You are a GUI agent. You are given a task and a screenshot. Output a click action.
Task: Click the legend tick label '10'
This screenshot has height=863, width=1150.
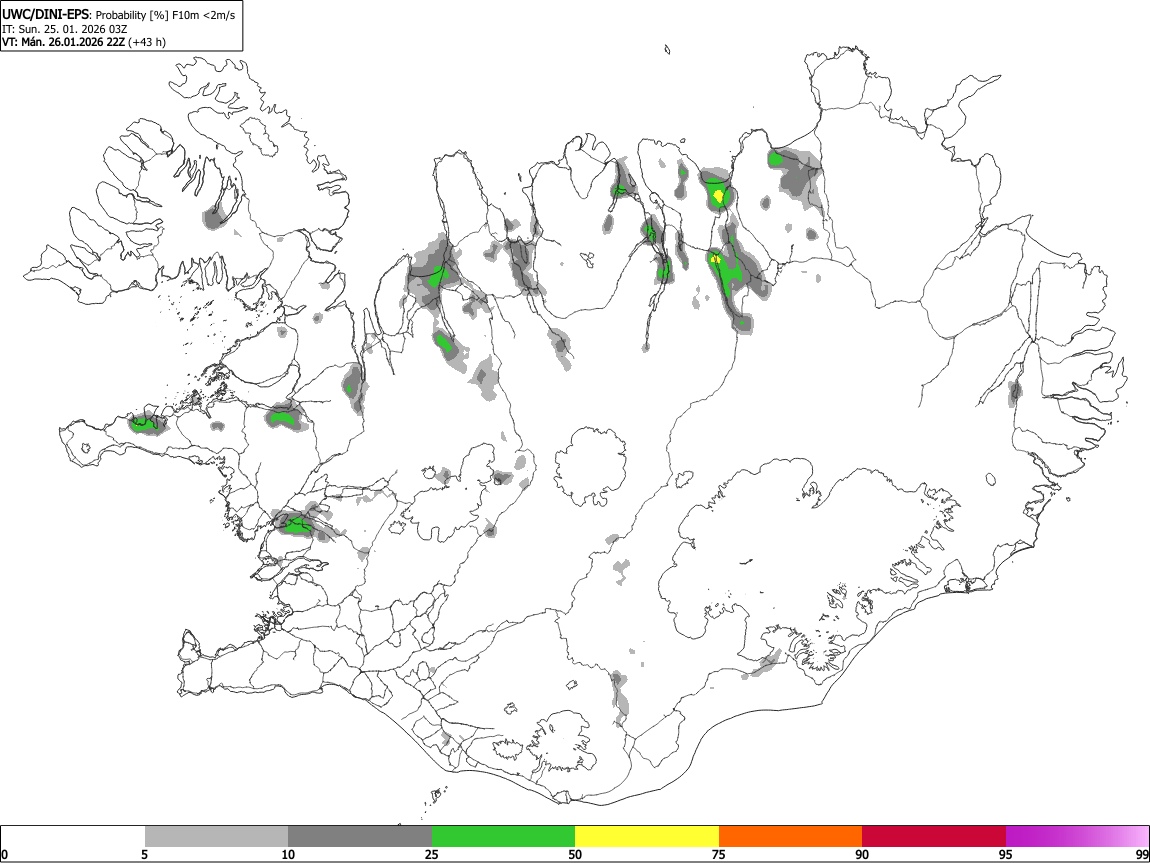tap(288, 854)
